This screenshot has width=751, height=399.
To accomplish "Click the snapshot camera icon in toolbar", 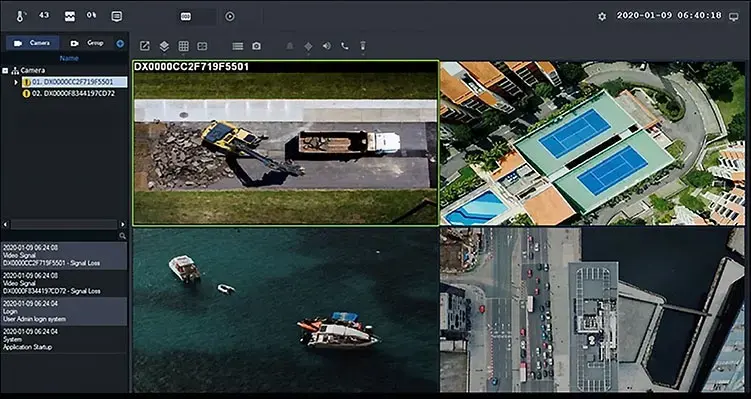I will coord(257,46).
